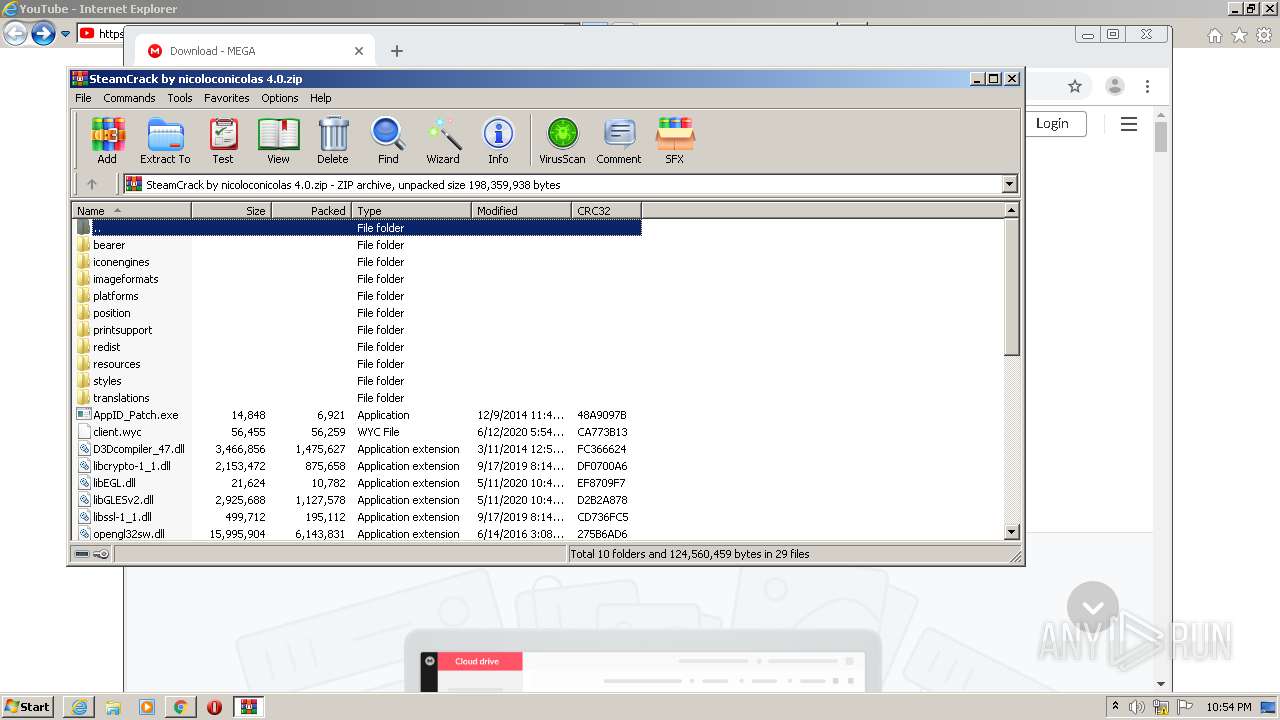The width and height of the screenshot is (1280, 720).
Task: Select libssl-1_1.dll file
Action: pyautogui.click(x=122, y=517)
